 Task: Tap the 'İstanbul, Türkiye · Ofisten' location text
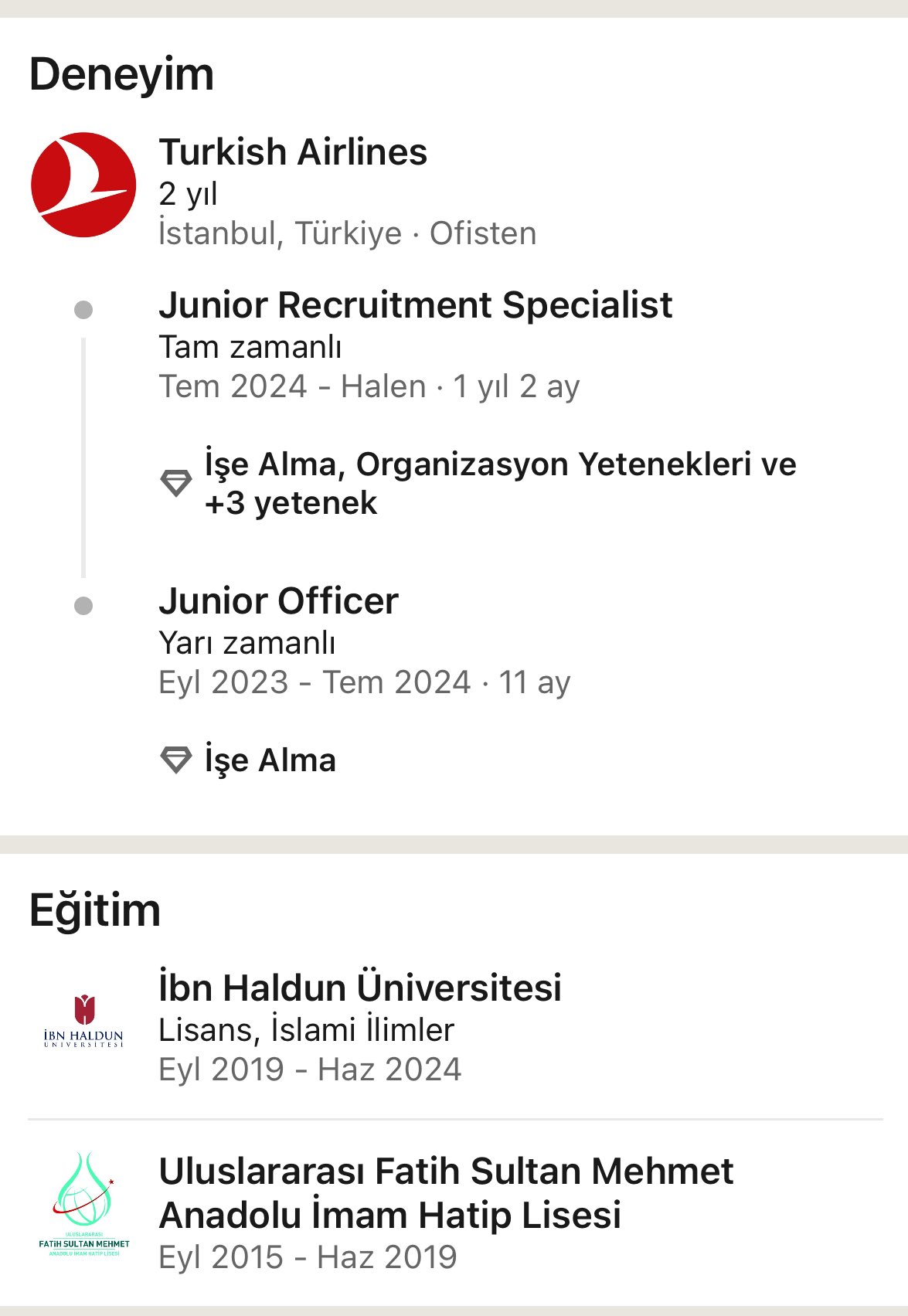click(347, 233)
